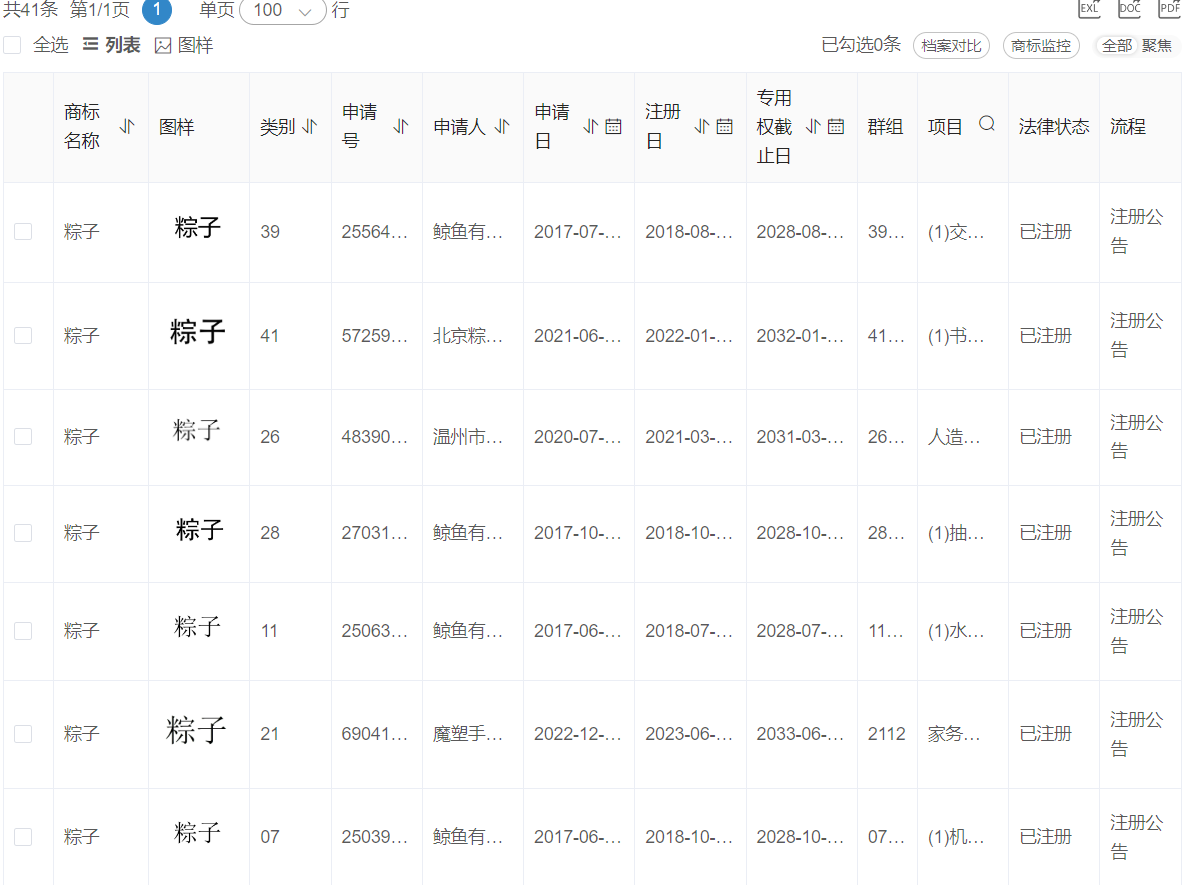
Task: Export results as Excel file
Action: pos(1089,8)
